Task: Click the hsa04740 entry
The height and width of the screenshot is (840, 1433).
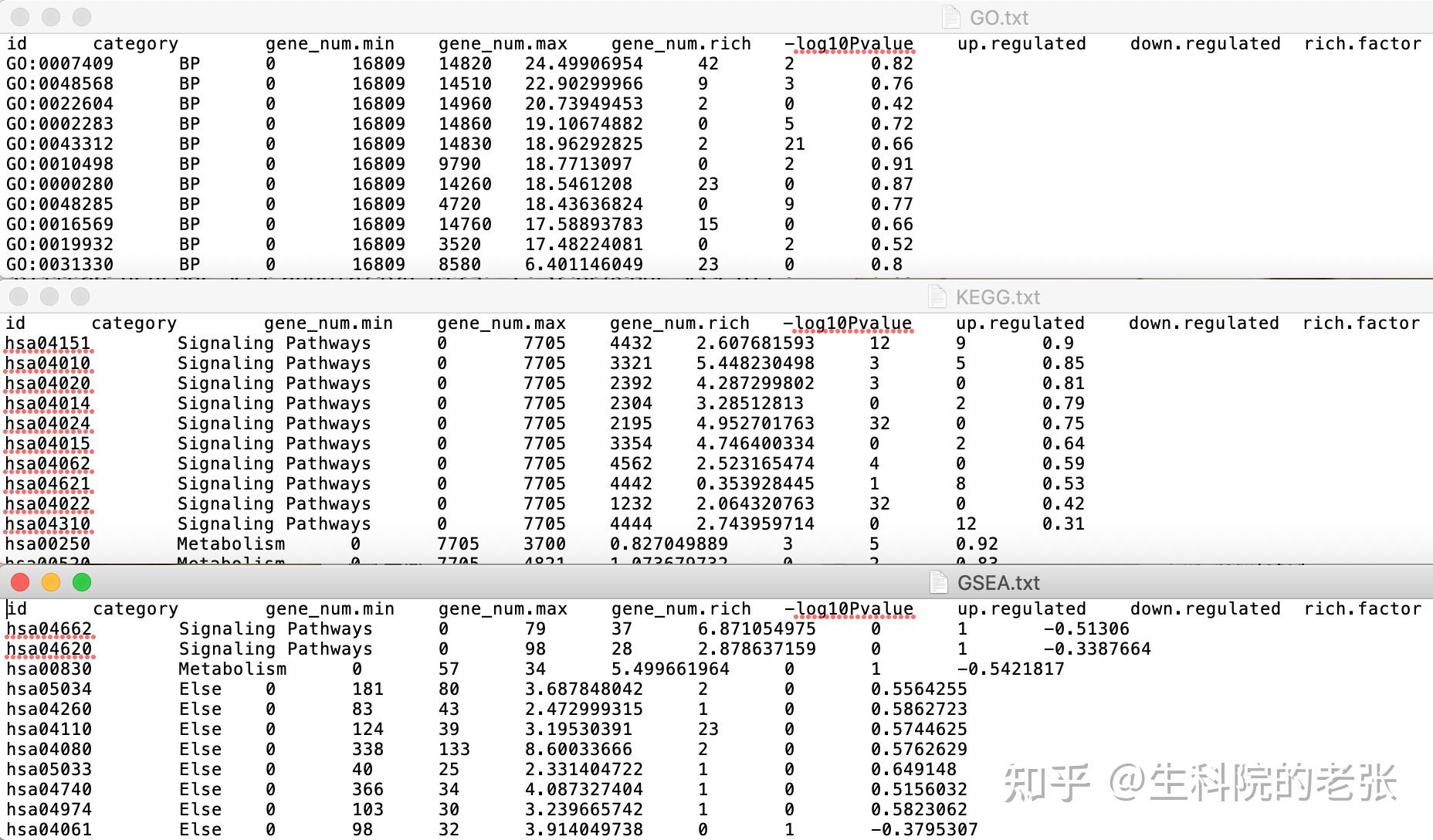Action: [x=49, y=789]
